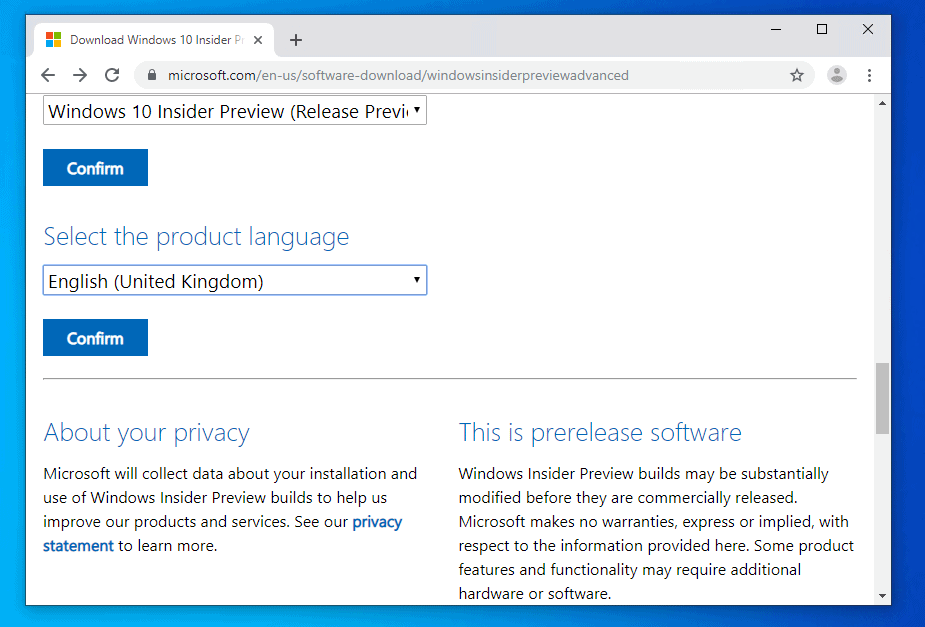The height and width of the screenshot is (627, 925).
Task: Open the English (United Kingdom) language dropdown
Action: click(x=235, y=281)
